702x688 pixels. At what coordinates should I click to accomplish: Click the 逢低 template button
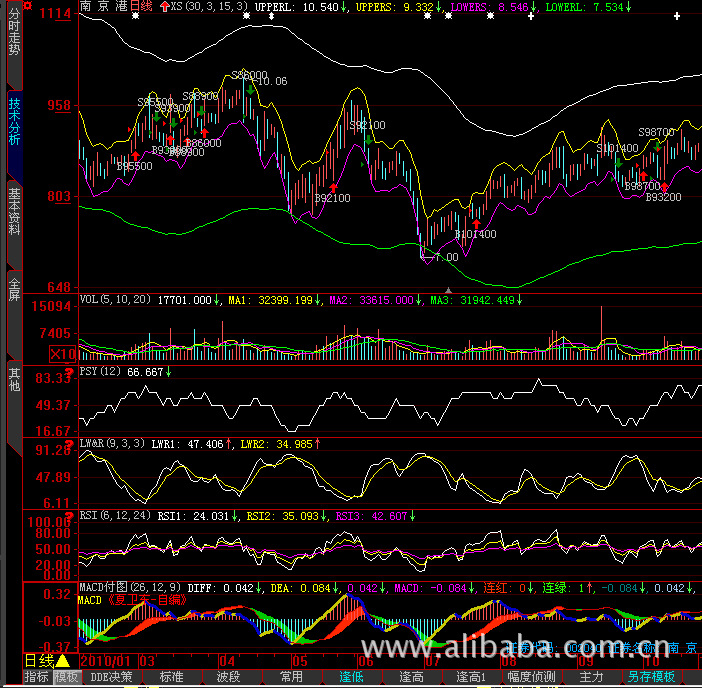click(x=351, y=677)
